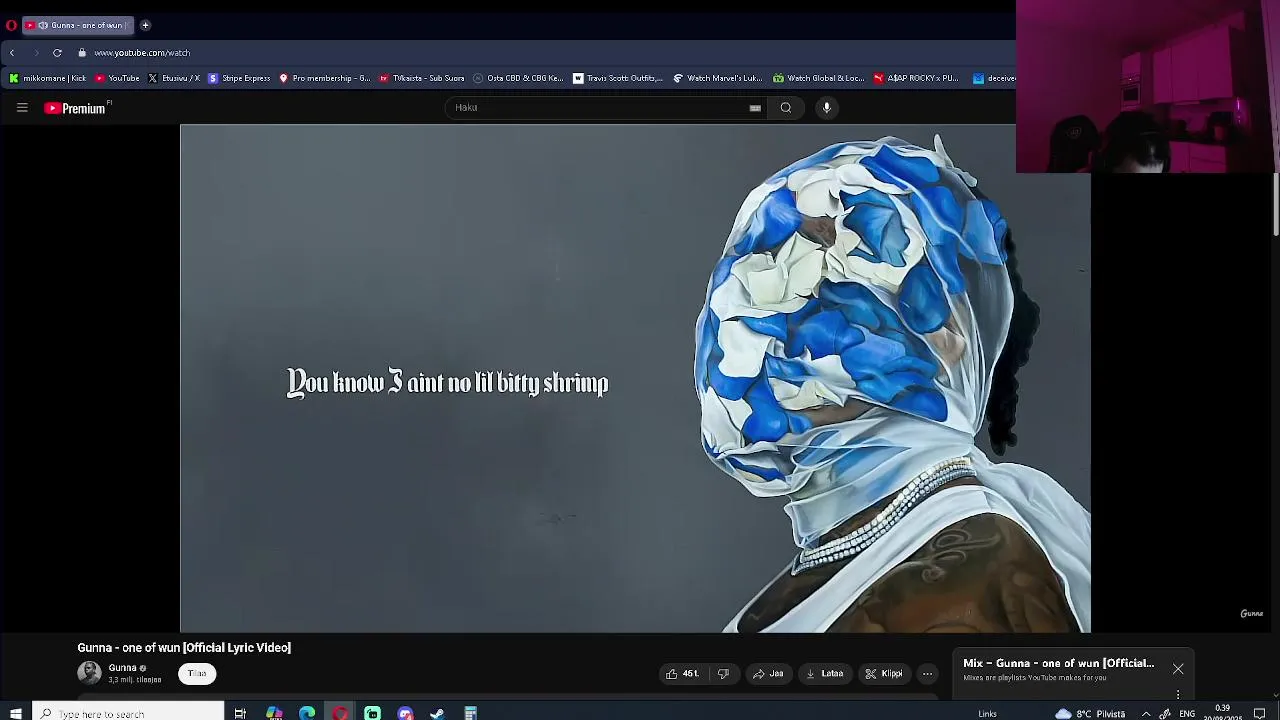
Task: Click the video player to pause
Action: (x=635, y=378)
